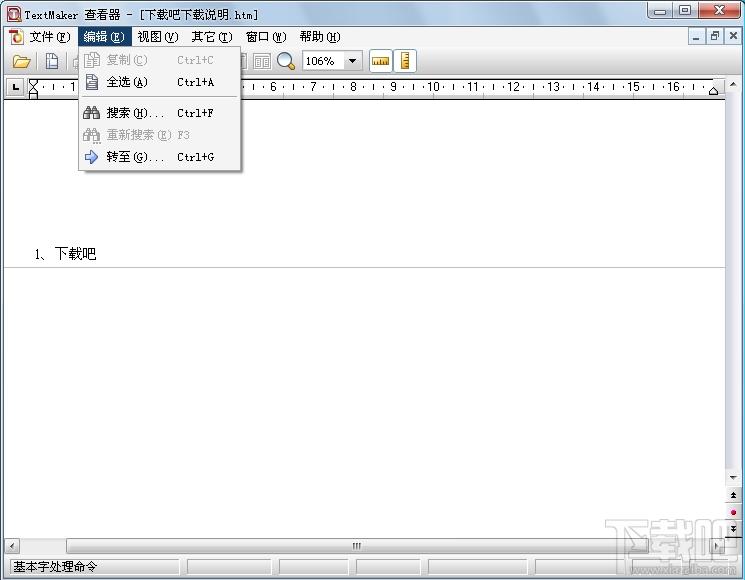Click the document page toolbar icon

52,61
